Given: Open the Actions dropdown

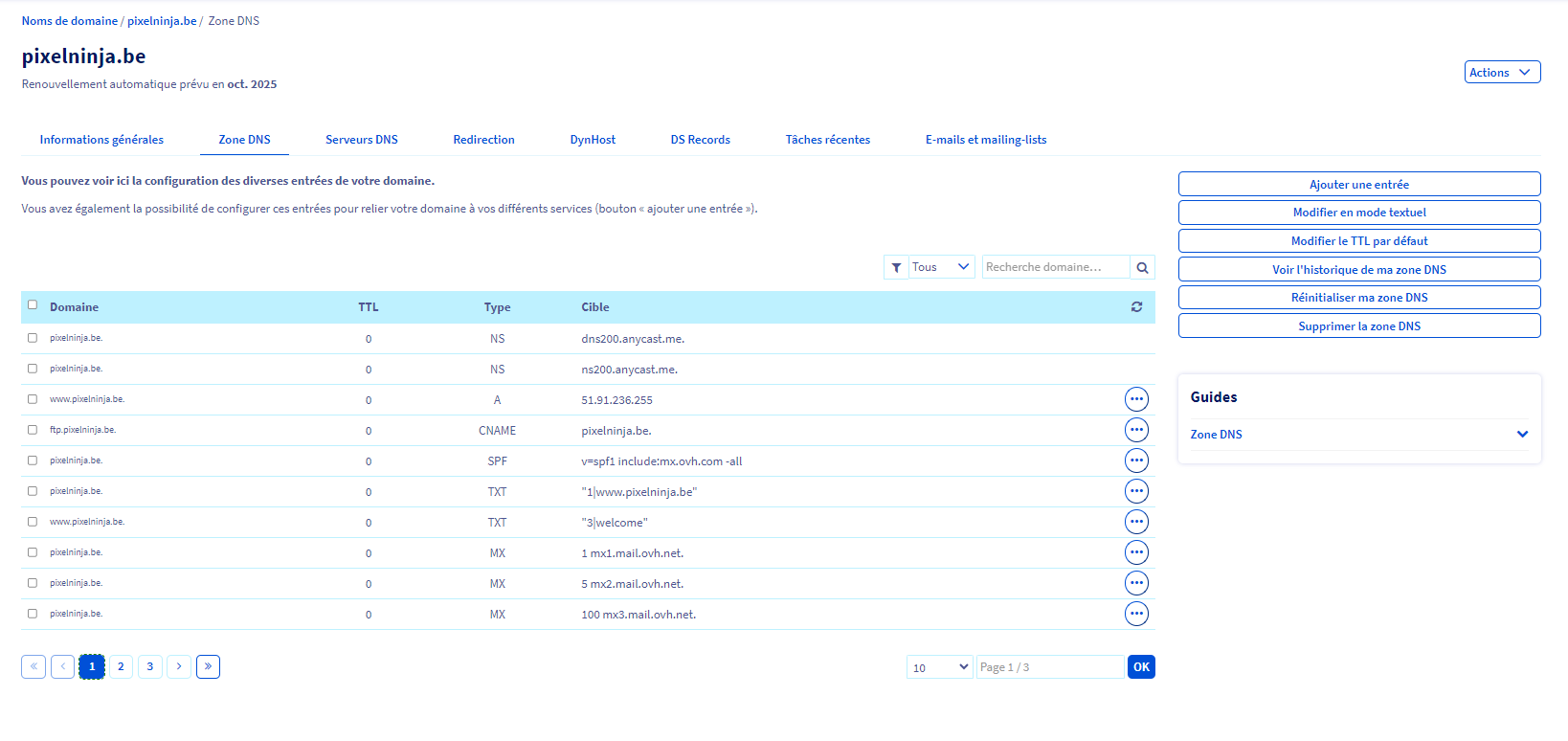Looking at the screenshot, I should point(1501,73).
